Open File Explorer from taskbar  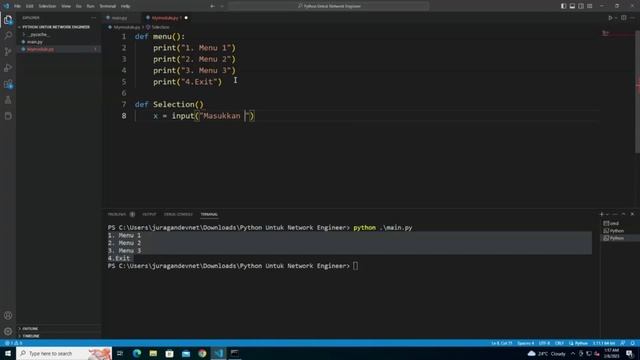click(153, 353)
